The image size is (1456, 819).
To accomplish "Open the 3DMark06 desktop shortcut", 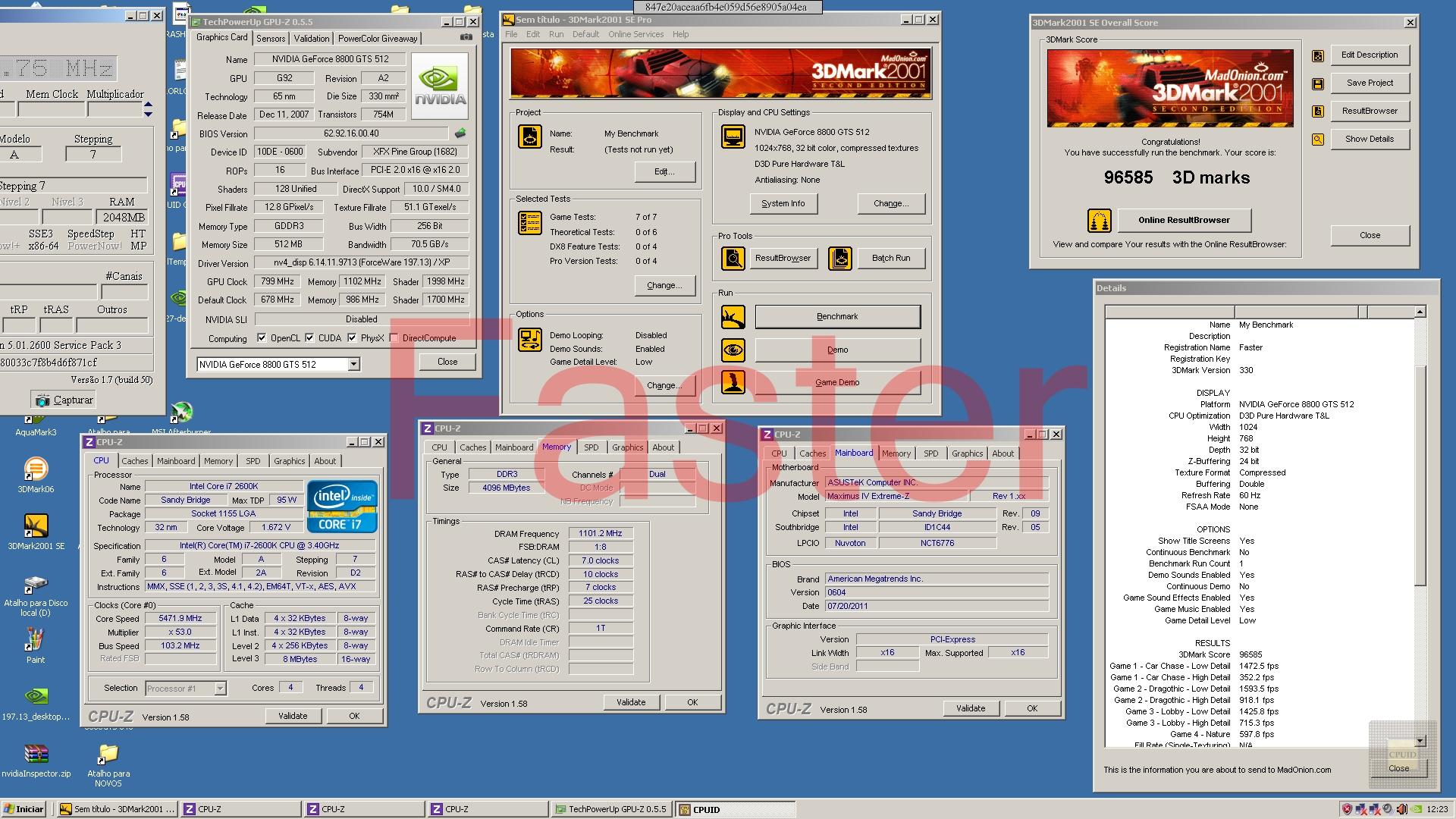I will point(36,475).
